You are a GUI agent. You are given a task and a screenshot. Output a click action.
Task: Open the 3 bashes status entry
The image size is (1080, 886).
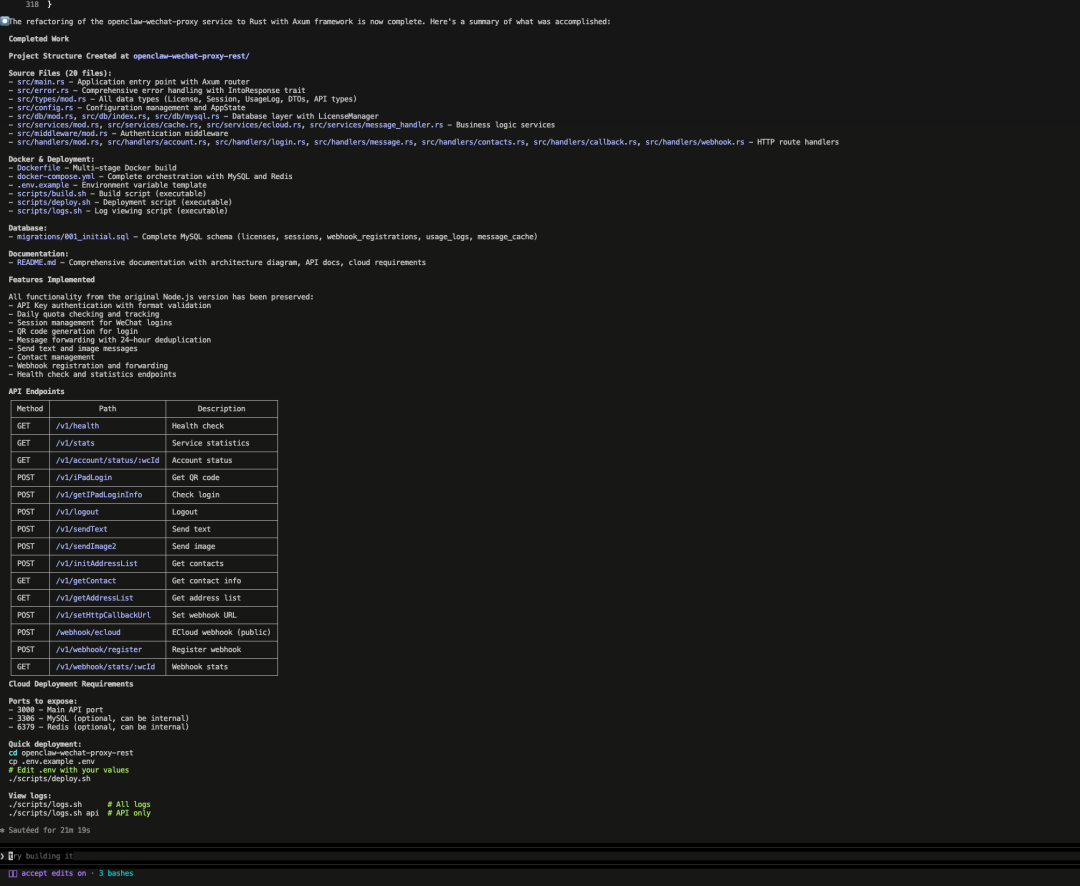(x=116, y=873)
